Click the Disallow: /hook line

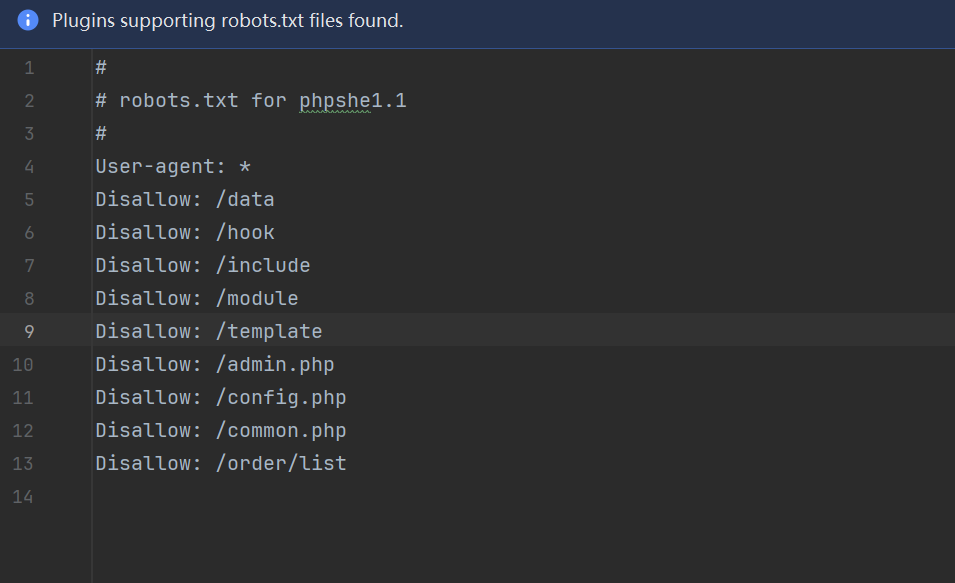[x=185, y=233]
